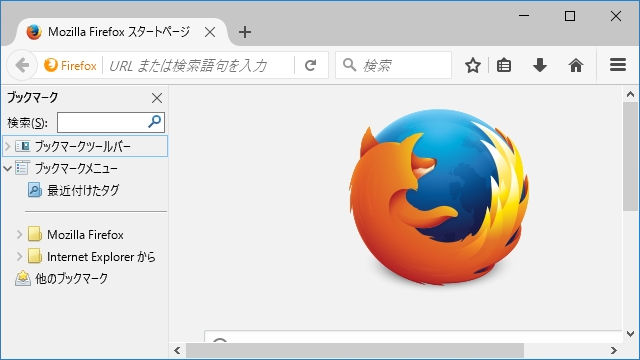Minimize the Firefox window
This screenshot has width=640, height=360.
pos(524,16)
